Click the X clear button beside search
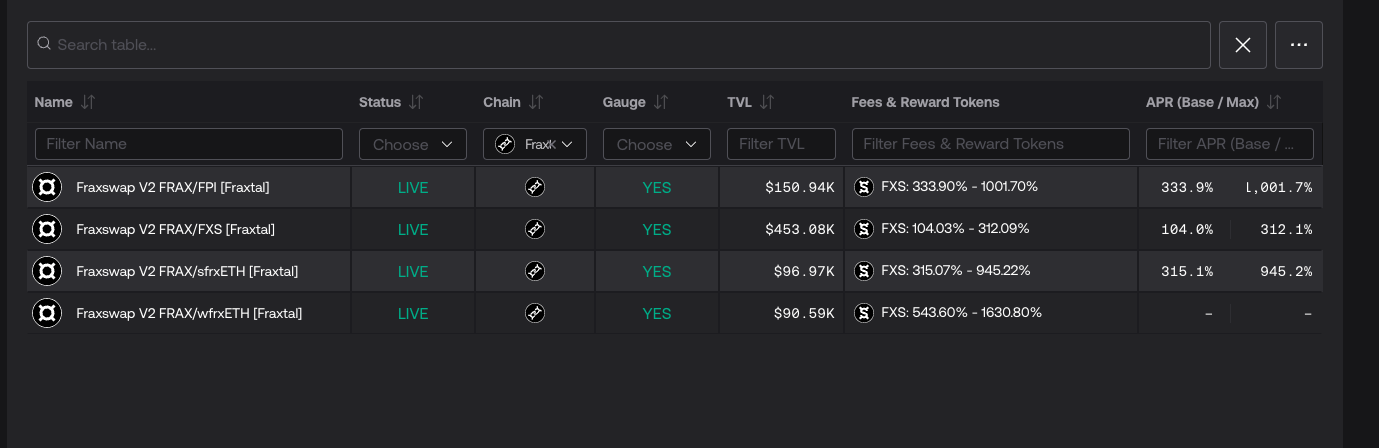 [1243, 45]
